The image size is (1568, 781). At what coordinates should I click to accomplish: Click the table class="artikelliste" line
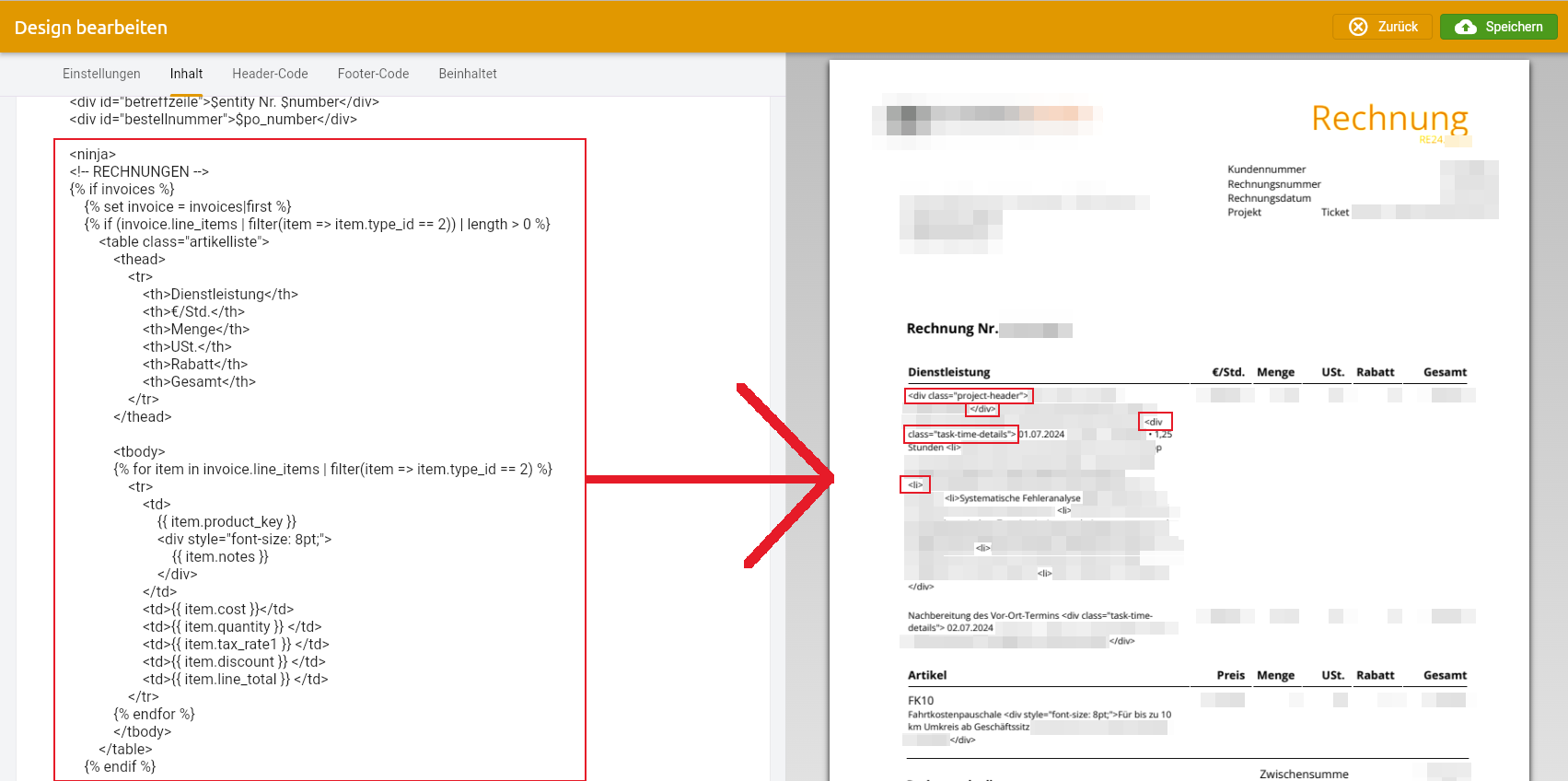tap(184, 242)
